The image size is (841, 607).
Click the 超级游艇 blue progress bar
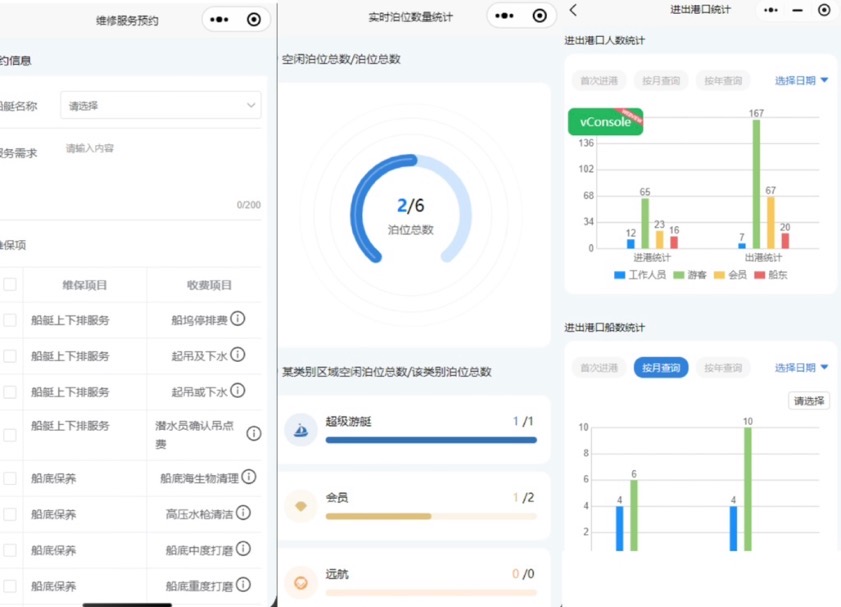pyautogui.click(x=431, y=439)
